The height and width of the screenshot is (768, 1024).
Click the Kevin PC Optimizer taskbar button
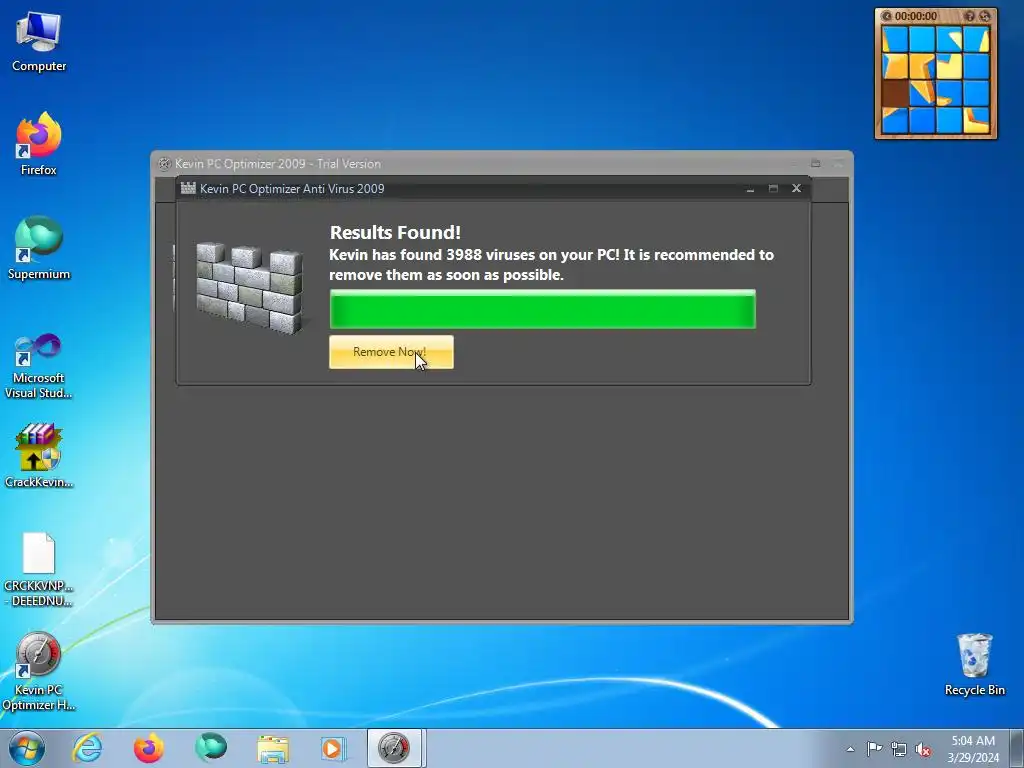click(396, 748)
